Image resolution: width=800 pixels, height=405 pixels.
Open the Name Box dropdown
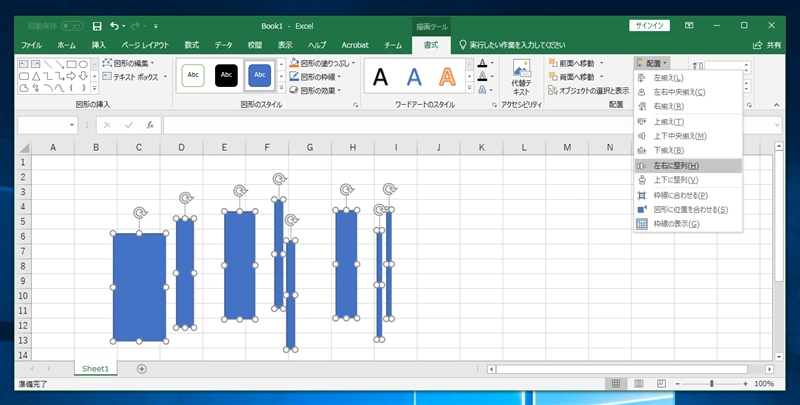pos(72,125)
